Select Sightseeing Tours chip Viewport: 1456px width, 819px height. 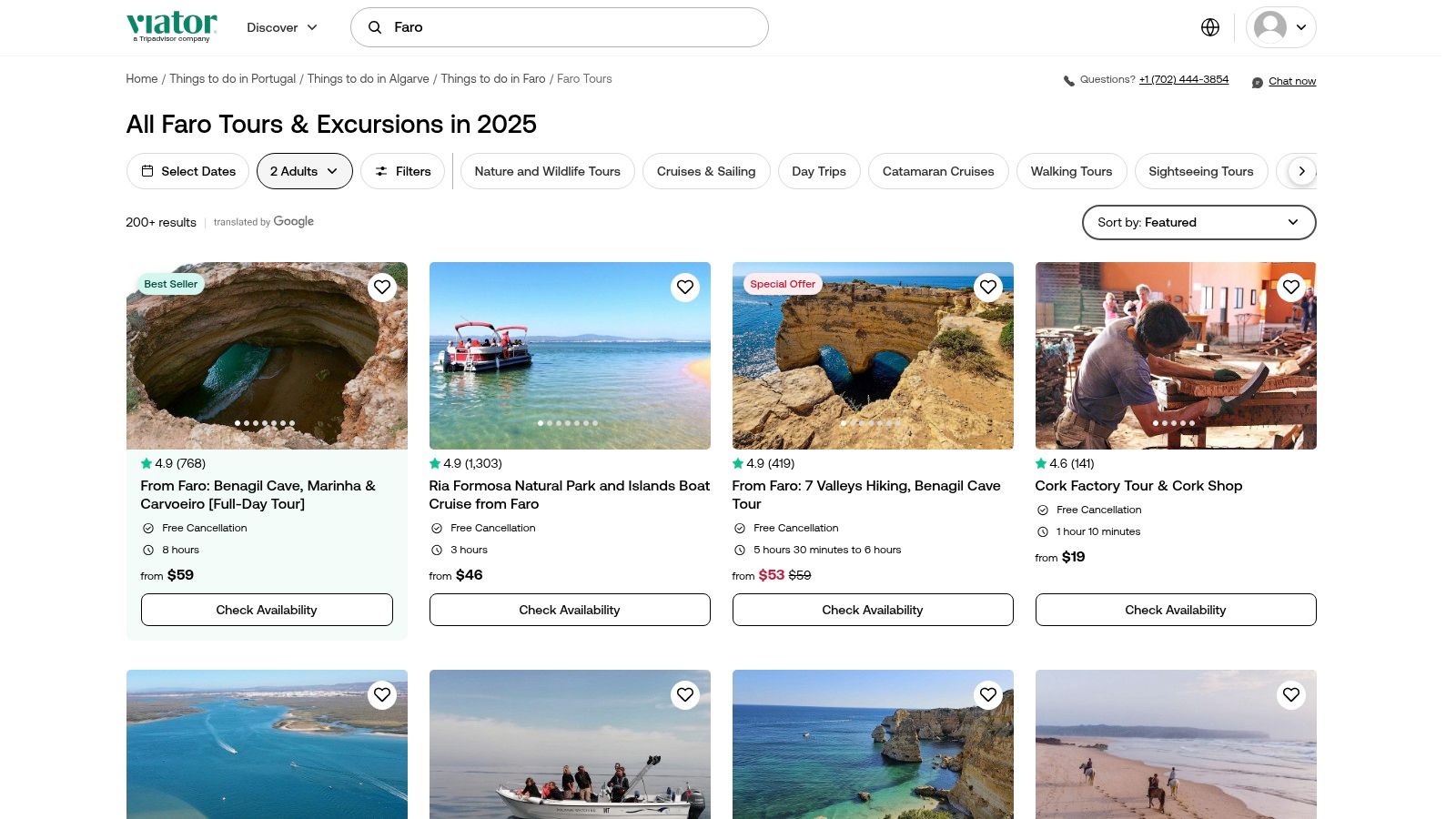[1201, 171]
